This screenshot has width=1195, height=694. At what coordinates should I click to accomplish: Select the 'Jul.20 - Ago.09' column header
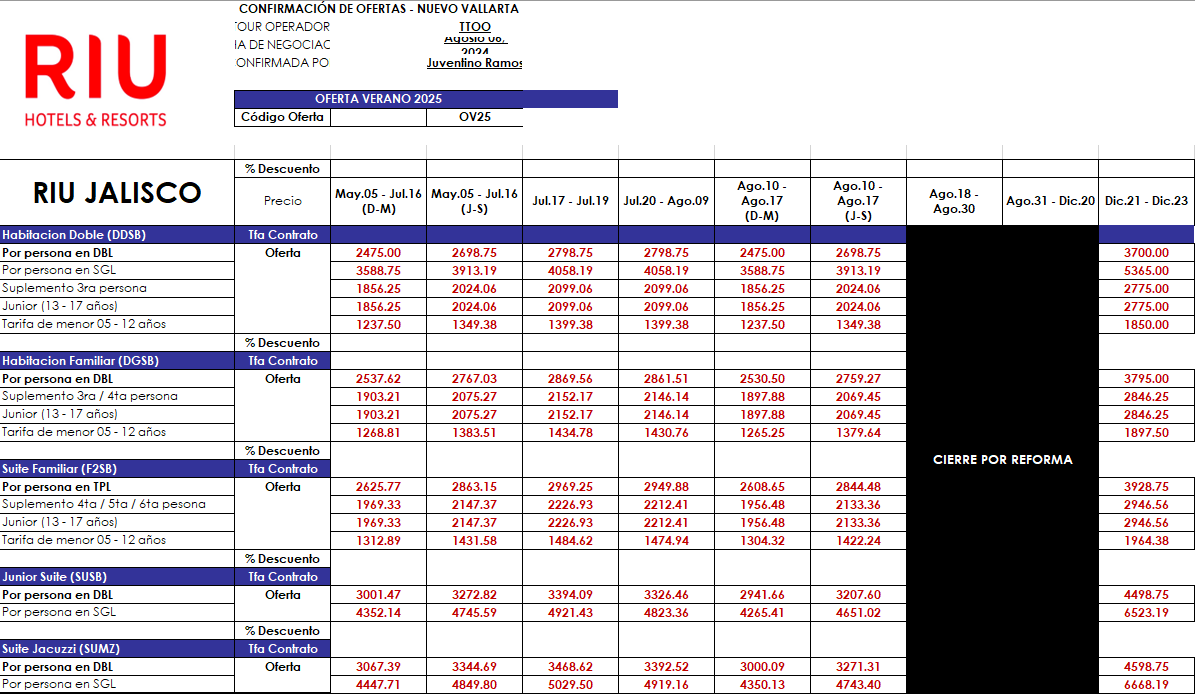tap(667, 201)
